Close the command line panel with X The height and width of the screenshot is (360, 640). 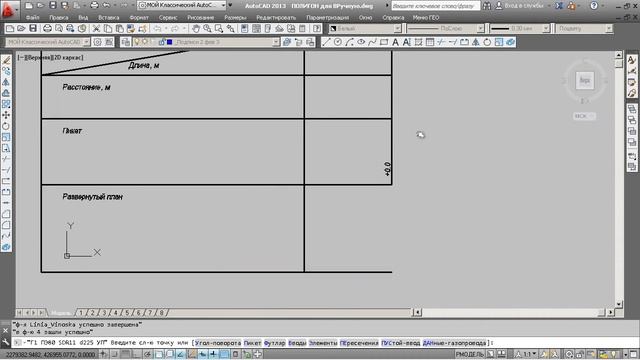click(5, 330)
